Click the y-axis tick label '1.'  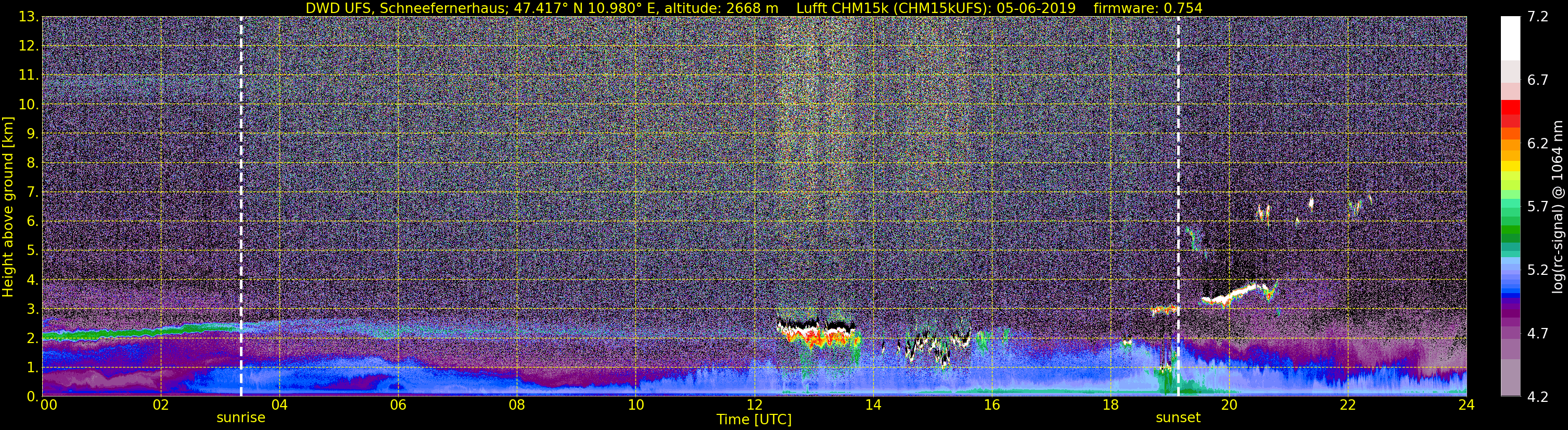(x=32, y=368)
